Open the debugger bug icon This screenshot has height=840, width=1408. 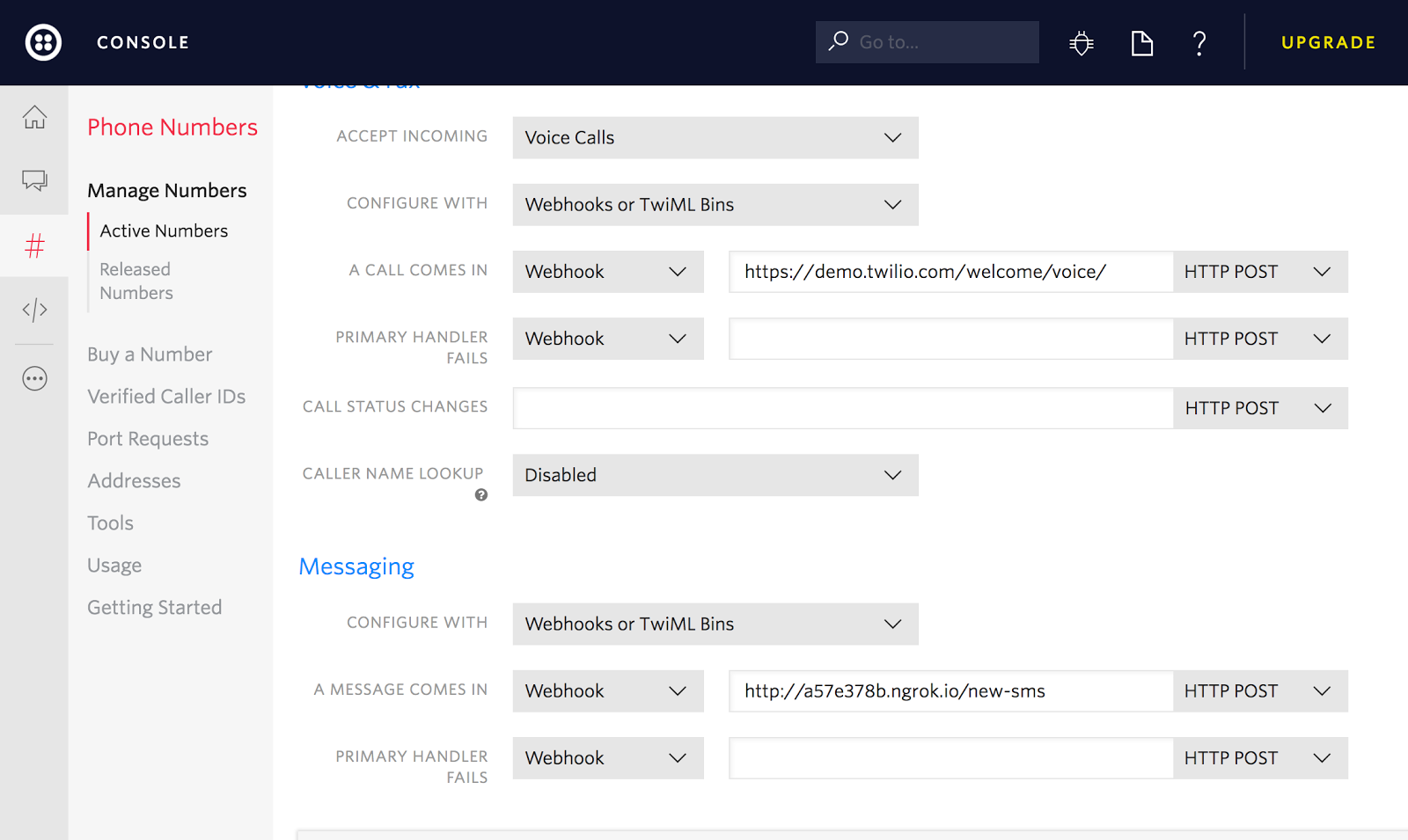tap(1082, 42)
